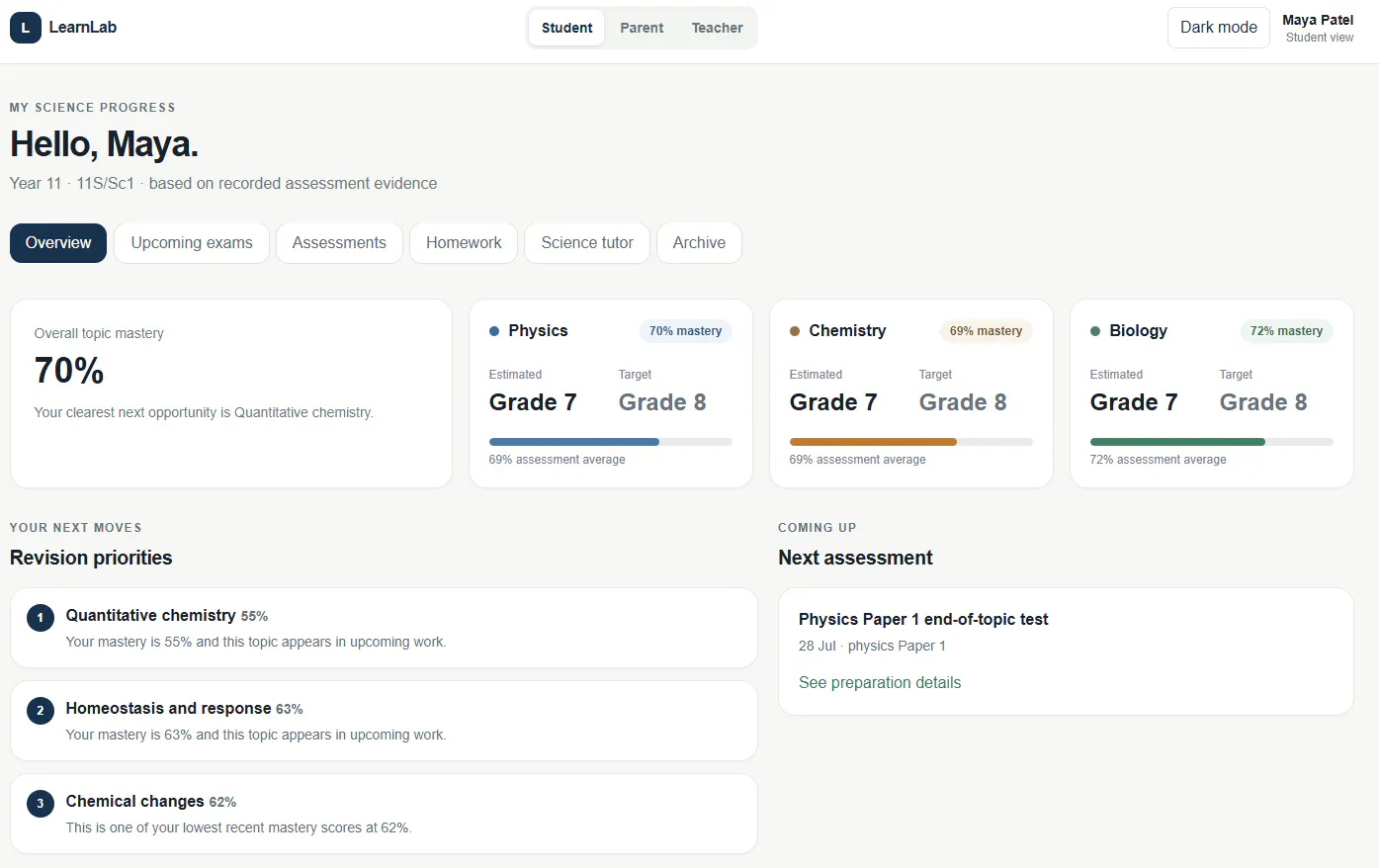Open Homeostasis and response revision priority

[x=384, y=721]
